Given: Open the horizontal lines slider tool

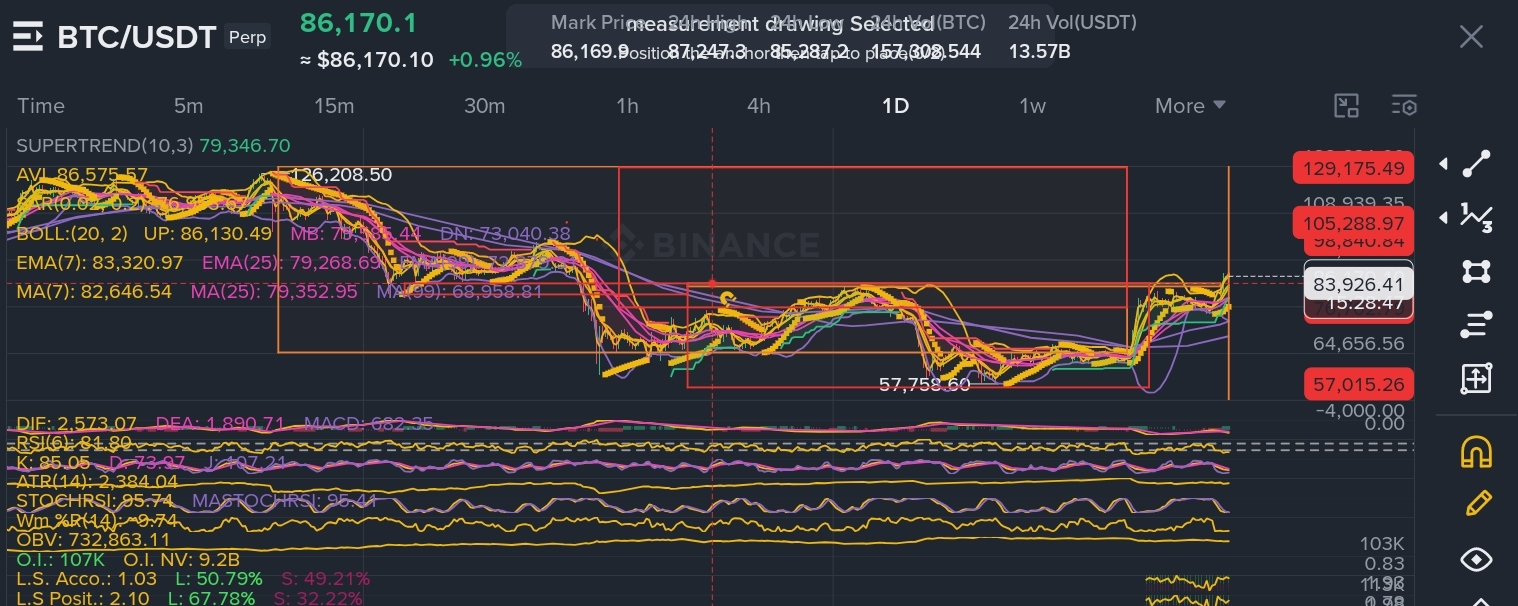Looking at the screenshot, I should click(x=1477, y=324).
